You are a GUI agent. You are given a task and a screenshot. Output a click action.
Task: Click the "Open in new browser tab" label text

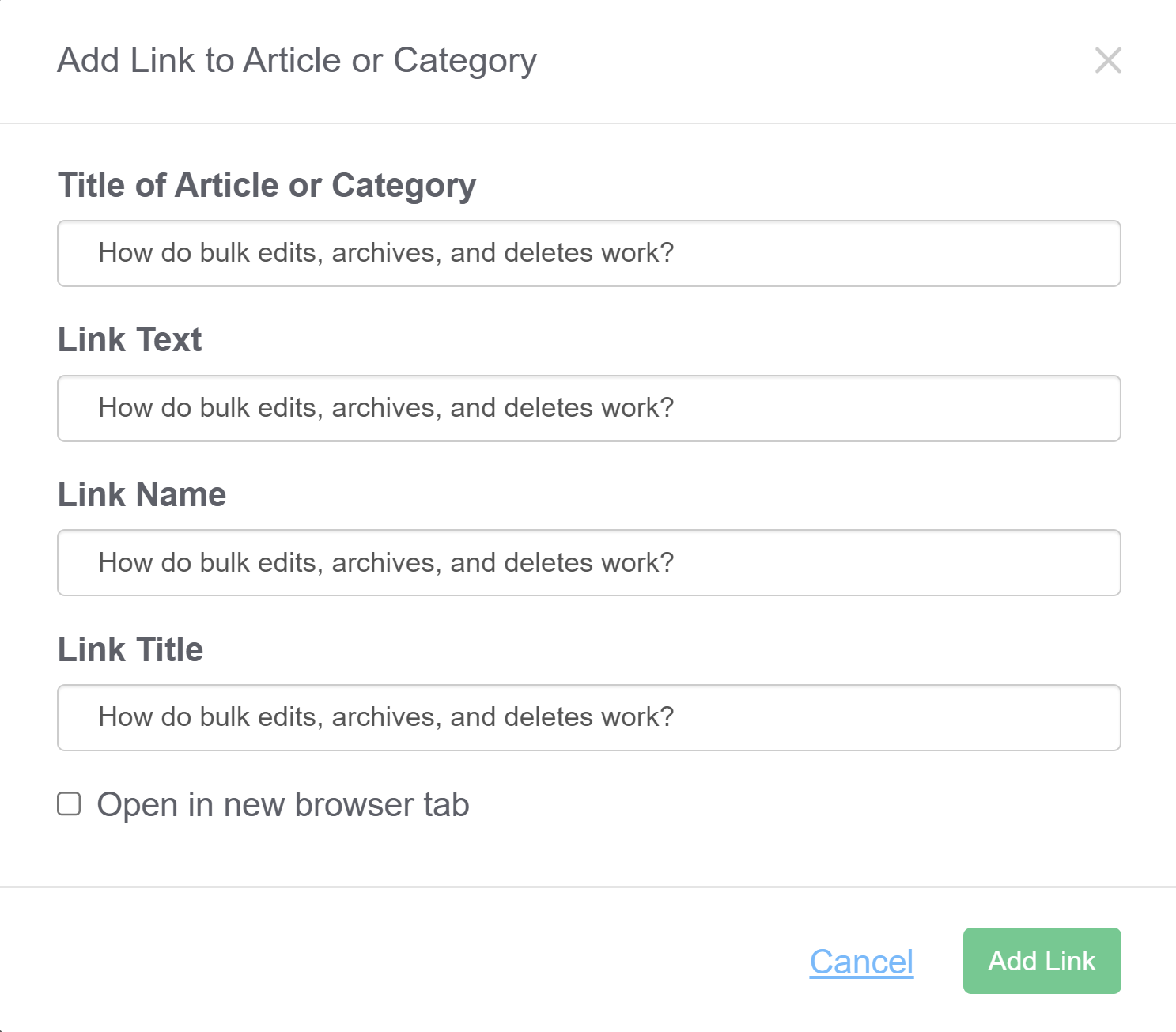click(283, 805)
